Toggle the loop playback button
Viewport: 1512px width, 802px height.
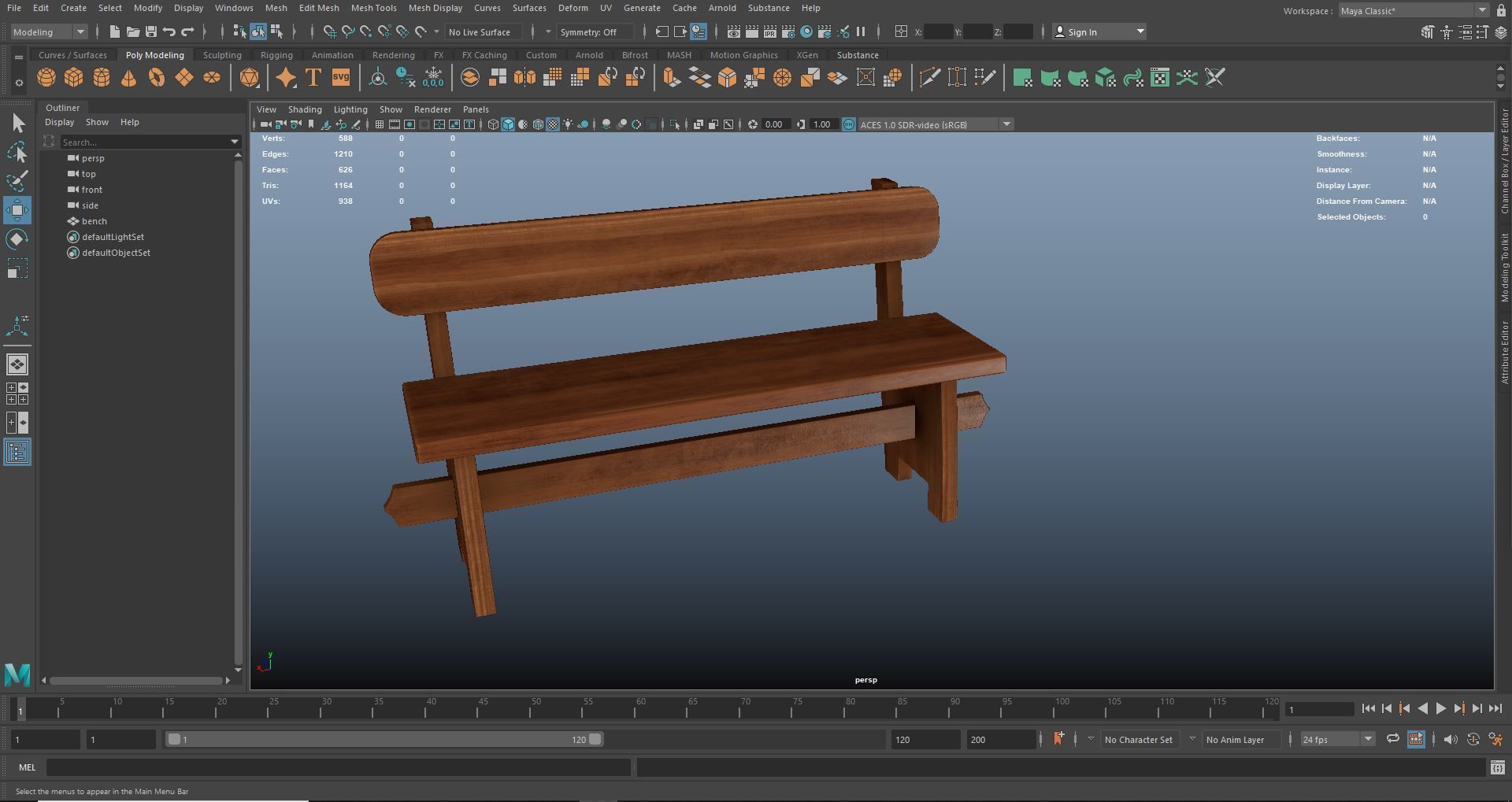(1392, 739)
